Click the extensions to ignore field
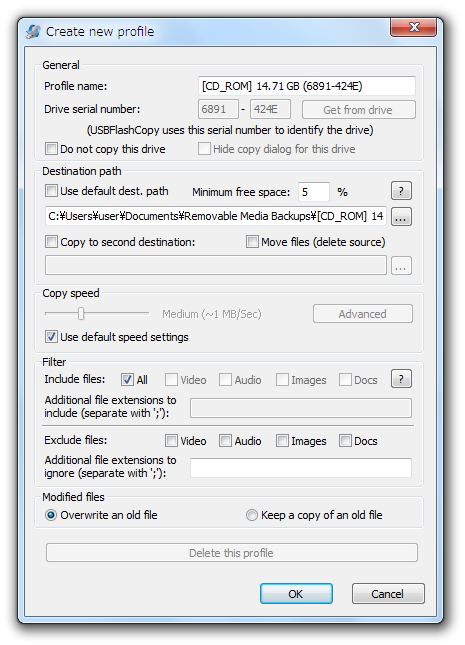The height and width of the screenshot is (645, 465). [x=301, y=468]
